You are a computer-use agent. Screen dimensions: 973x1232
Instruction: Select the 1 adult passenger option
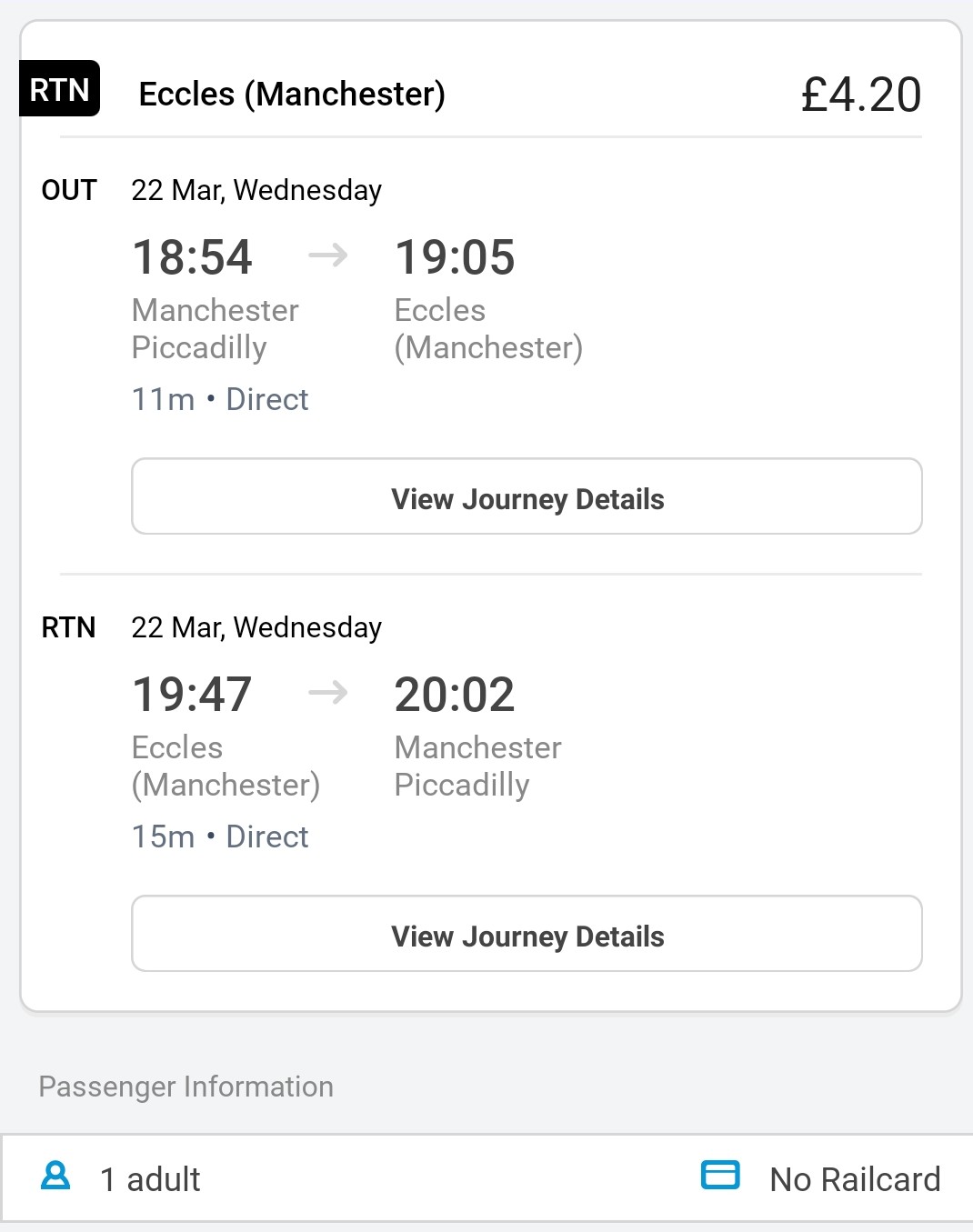click(x=150, y=1179)
